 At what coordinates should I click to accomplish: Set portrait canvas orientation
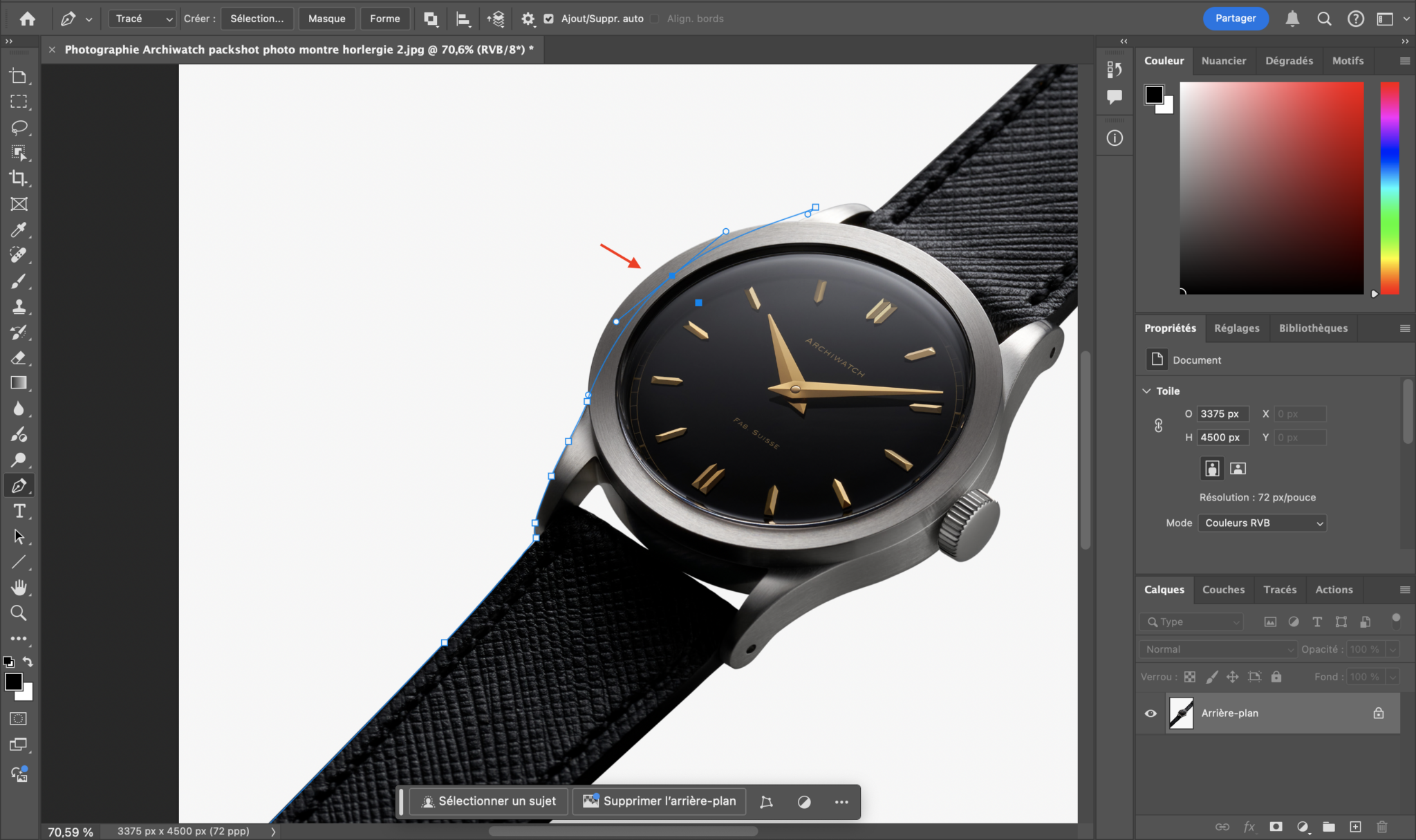point(1212,468)
